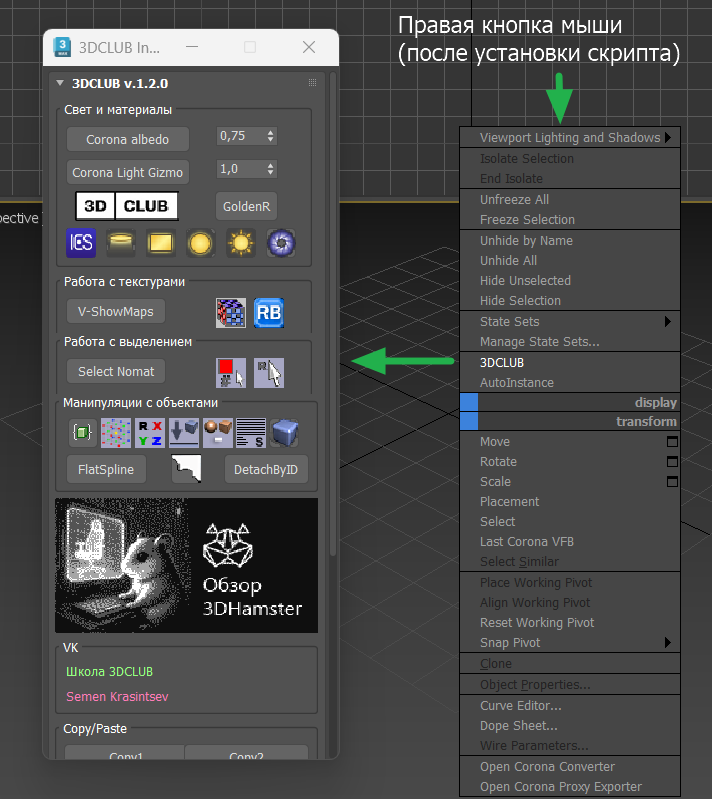
Task: Click the gizmo 1,0 value field
Action: (x=240, y=169)
